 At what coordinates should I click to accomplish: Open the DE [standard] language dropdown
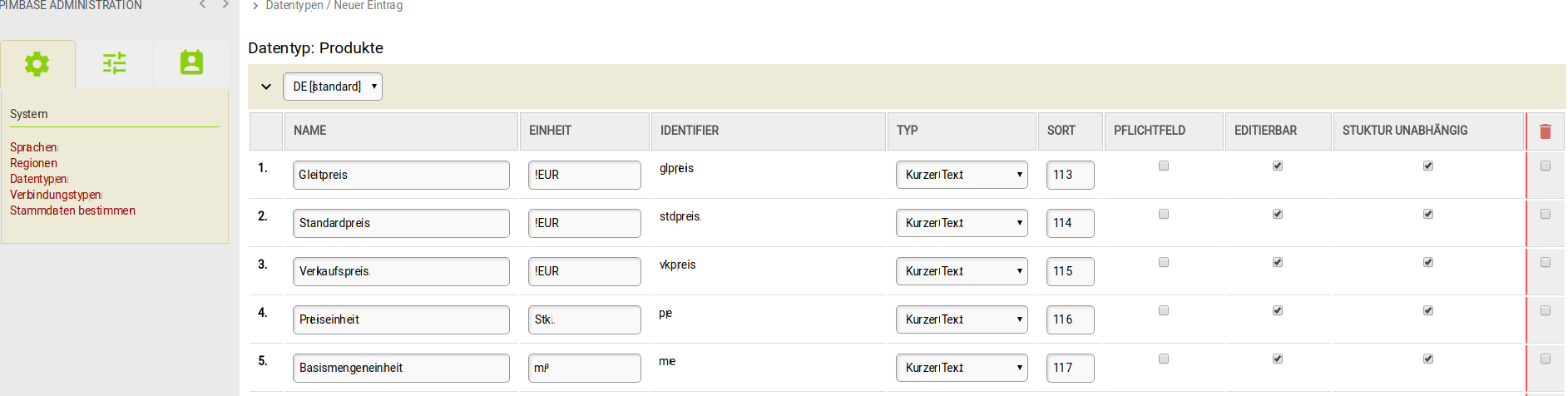coord(333,87)
